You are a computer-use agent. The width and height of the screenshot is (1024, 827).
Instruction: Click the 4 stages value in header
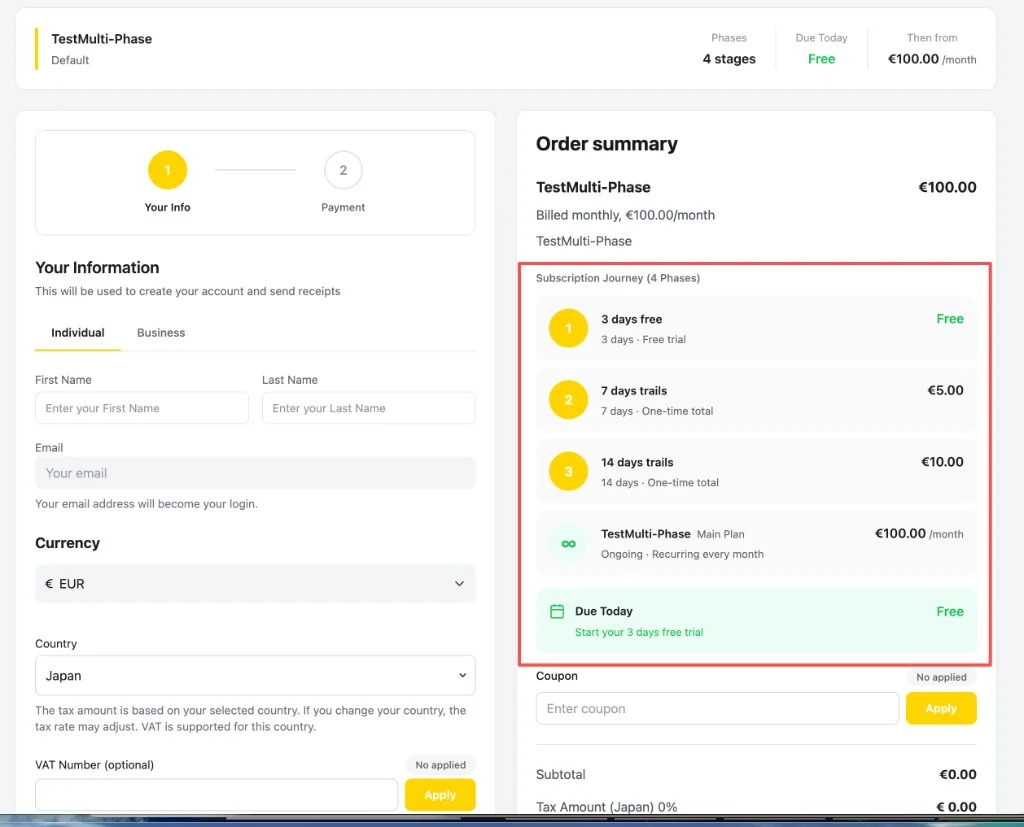point(729,59)
